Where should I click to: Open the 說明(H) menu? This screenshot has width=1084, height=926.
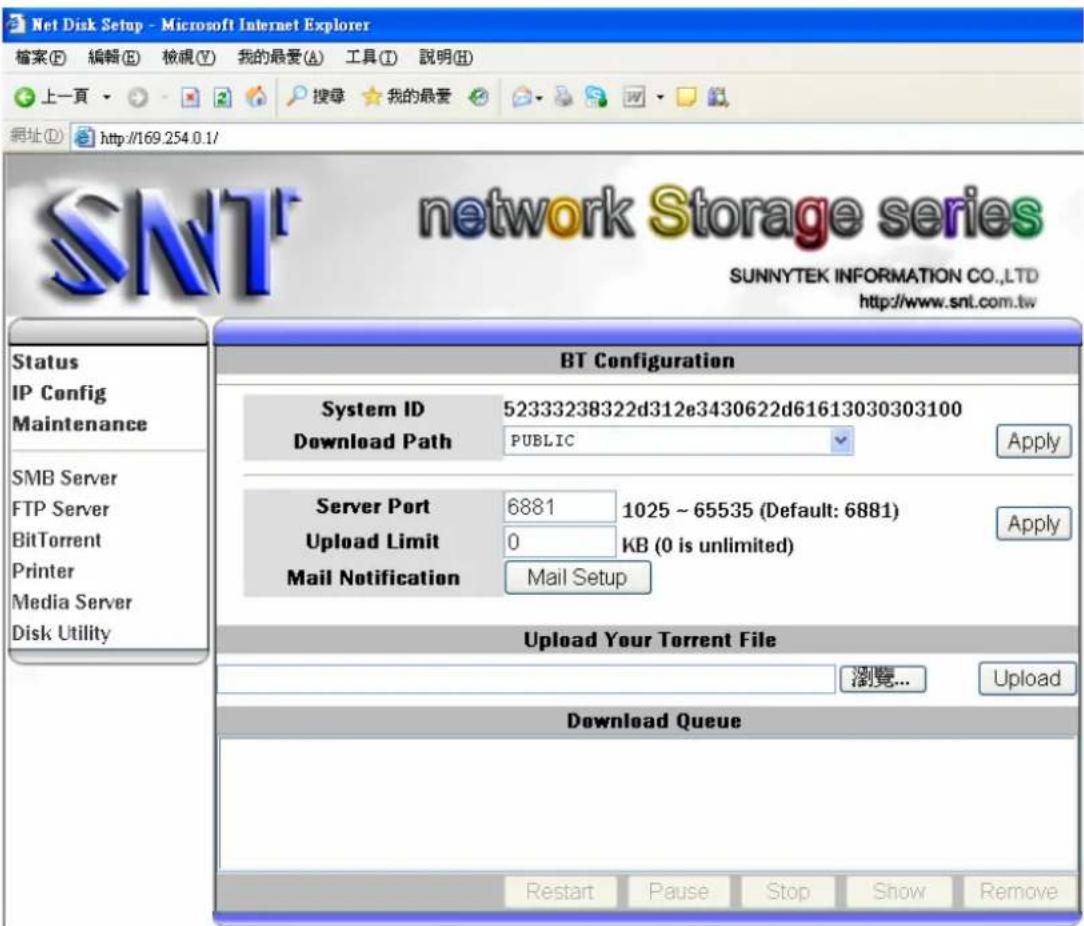446,57
